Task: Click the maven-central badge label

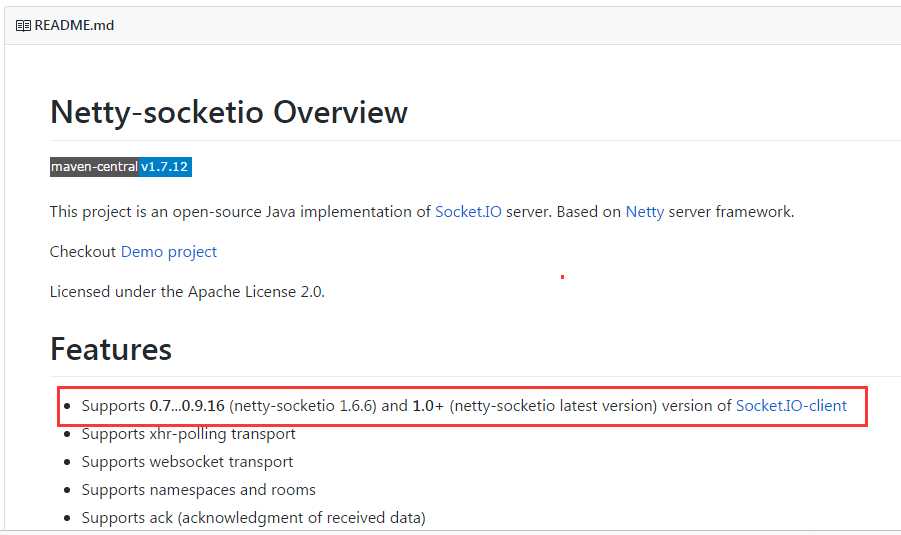Action: coord(94,167)
